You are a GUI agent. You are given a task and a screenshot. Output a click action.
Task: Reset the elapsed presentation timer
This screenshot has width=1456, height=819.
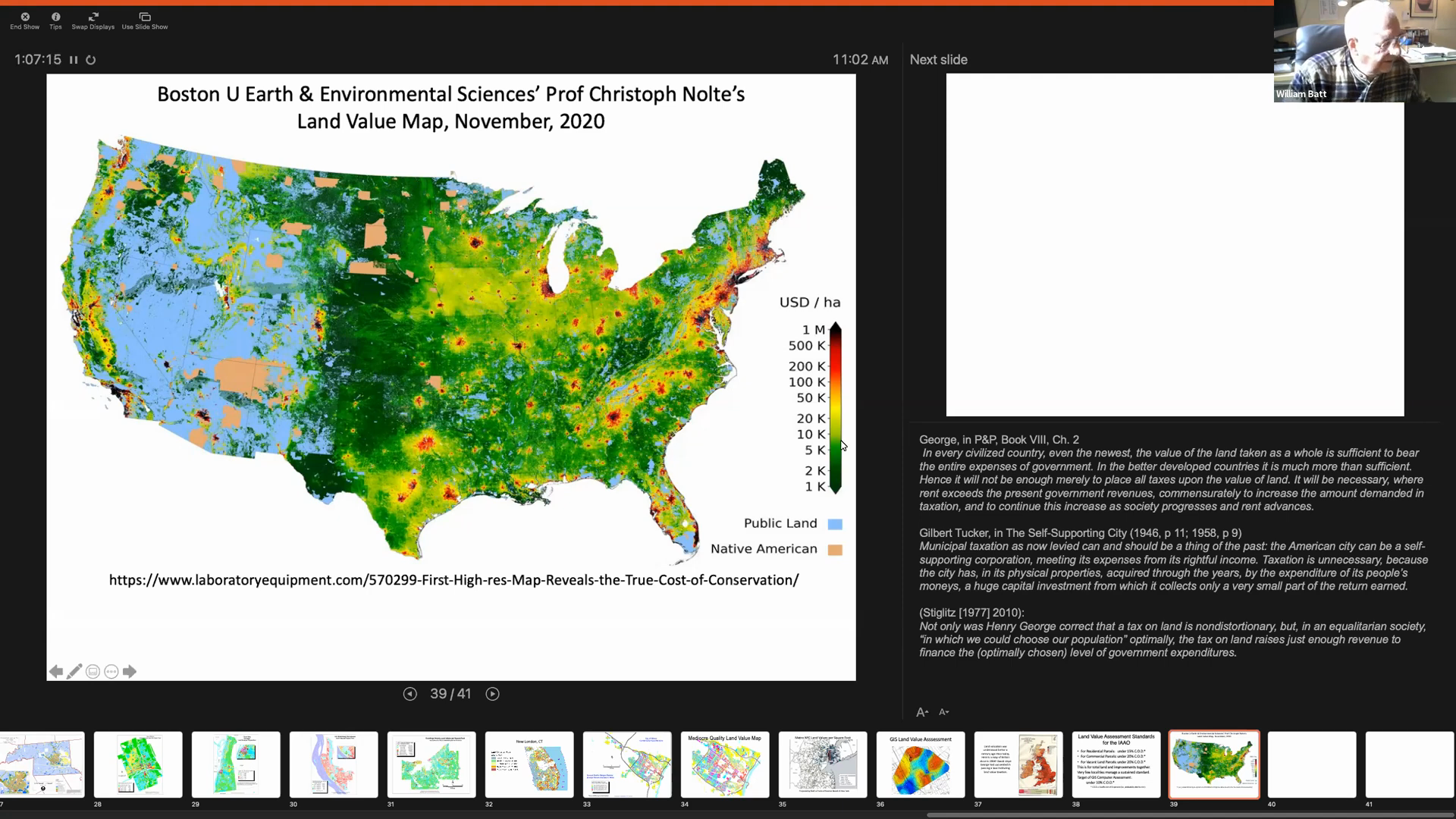pos(91,59)
